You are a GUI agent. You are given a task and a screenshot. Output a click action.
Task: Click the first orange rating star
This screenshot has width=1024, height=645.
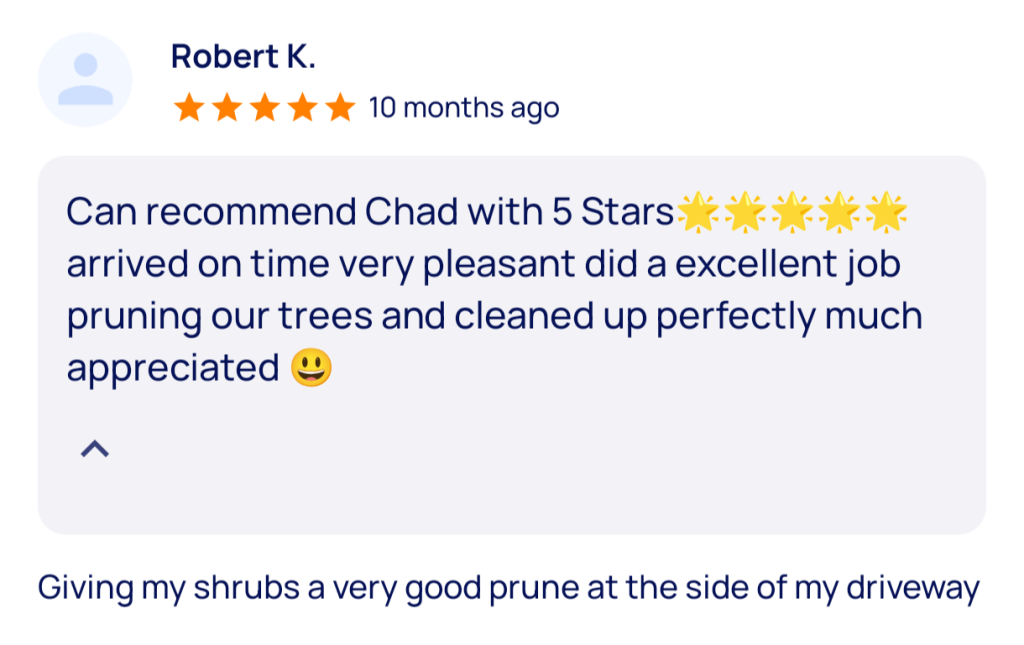[x=188, y=107]
